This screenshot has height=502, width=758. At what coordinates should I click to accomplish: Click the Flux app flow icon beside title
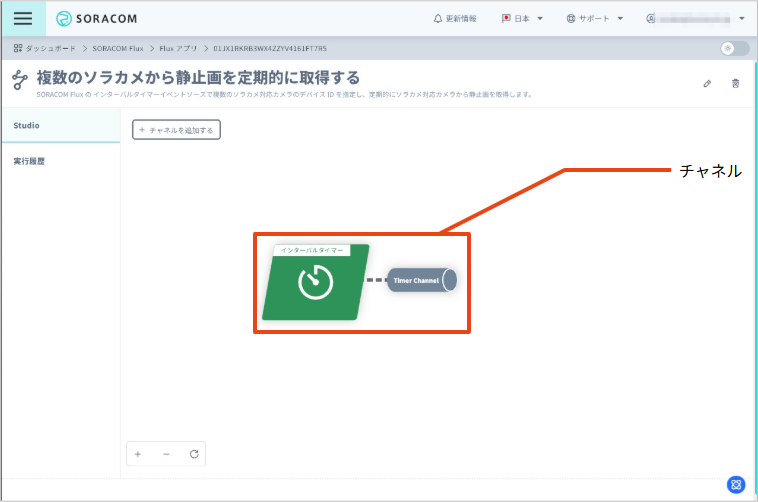click(20, 80)
